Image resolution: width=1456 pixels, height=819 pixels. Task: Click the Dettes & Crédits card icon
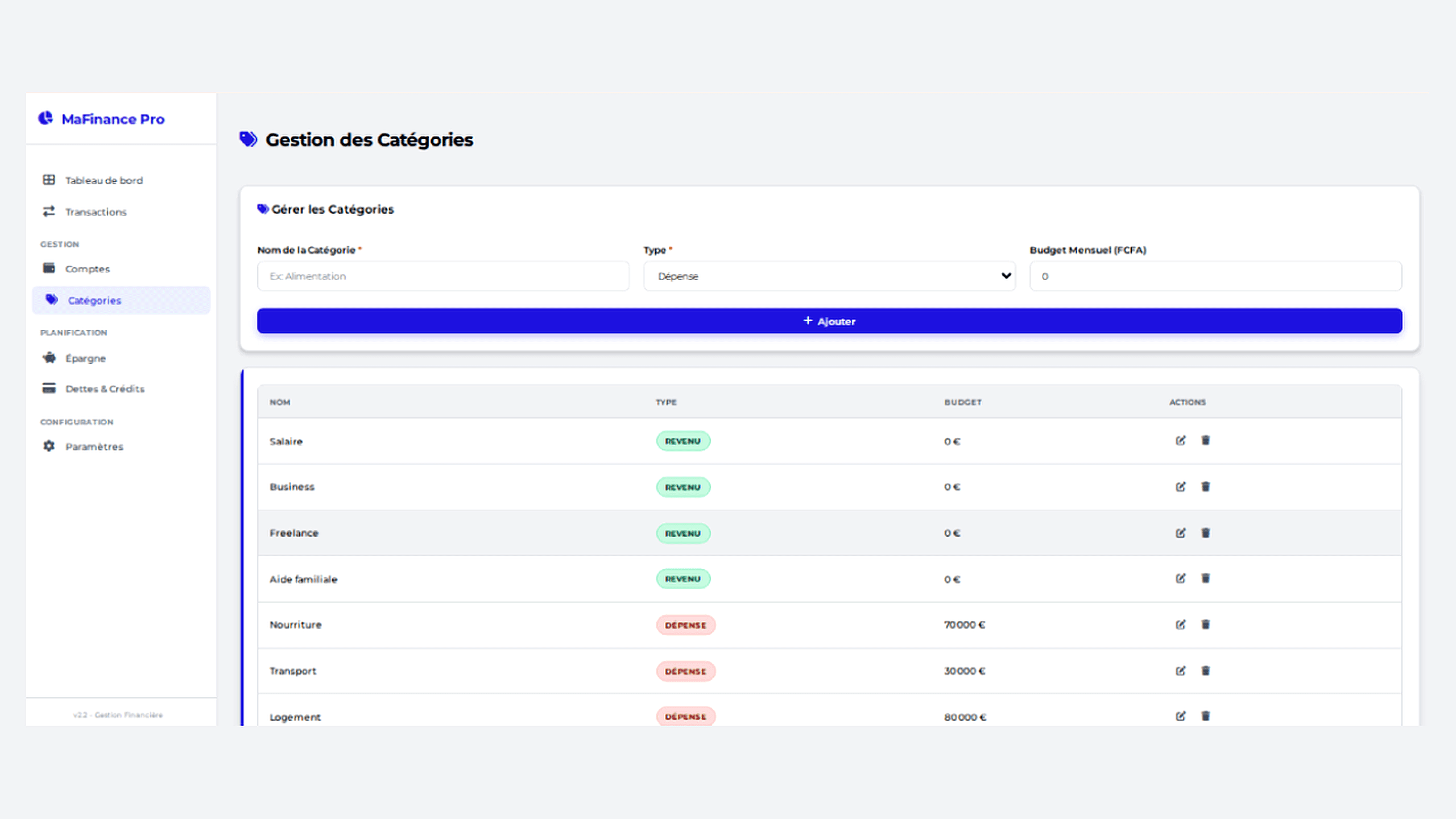(x=49, y=388)
